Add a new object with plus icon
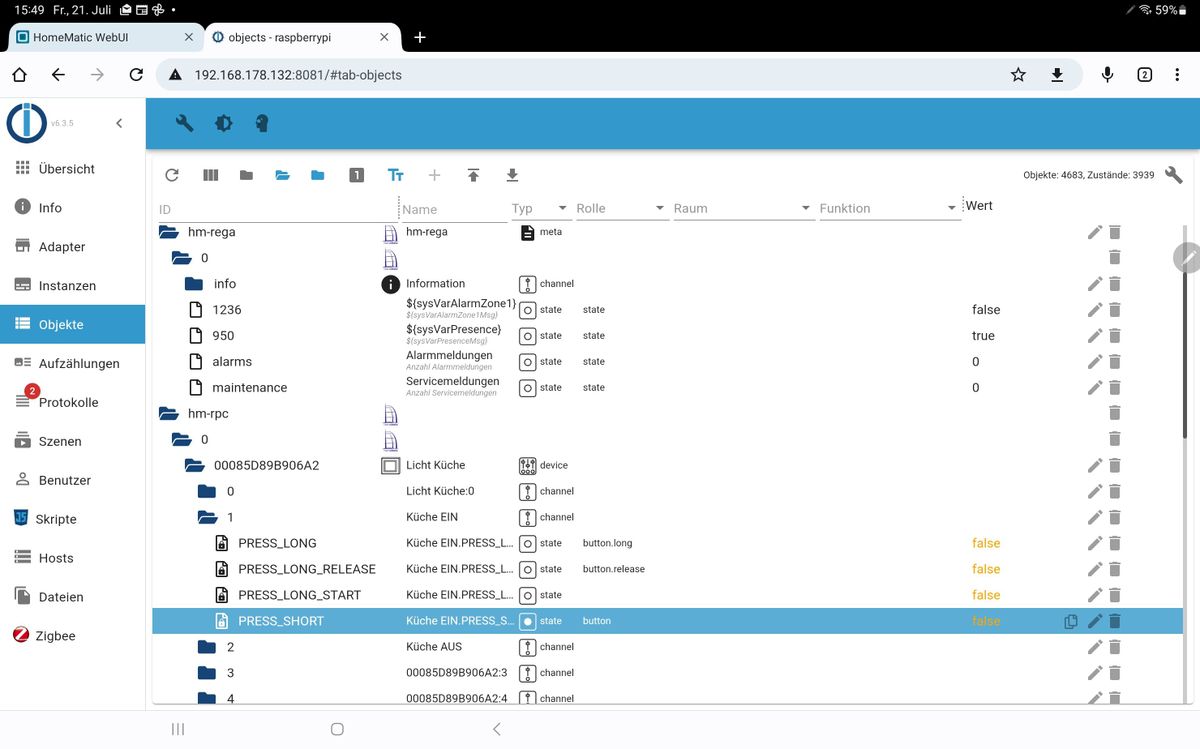The width and height of the screenshot is (1200, 749). pos(434,175)
